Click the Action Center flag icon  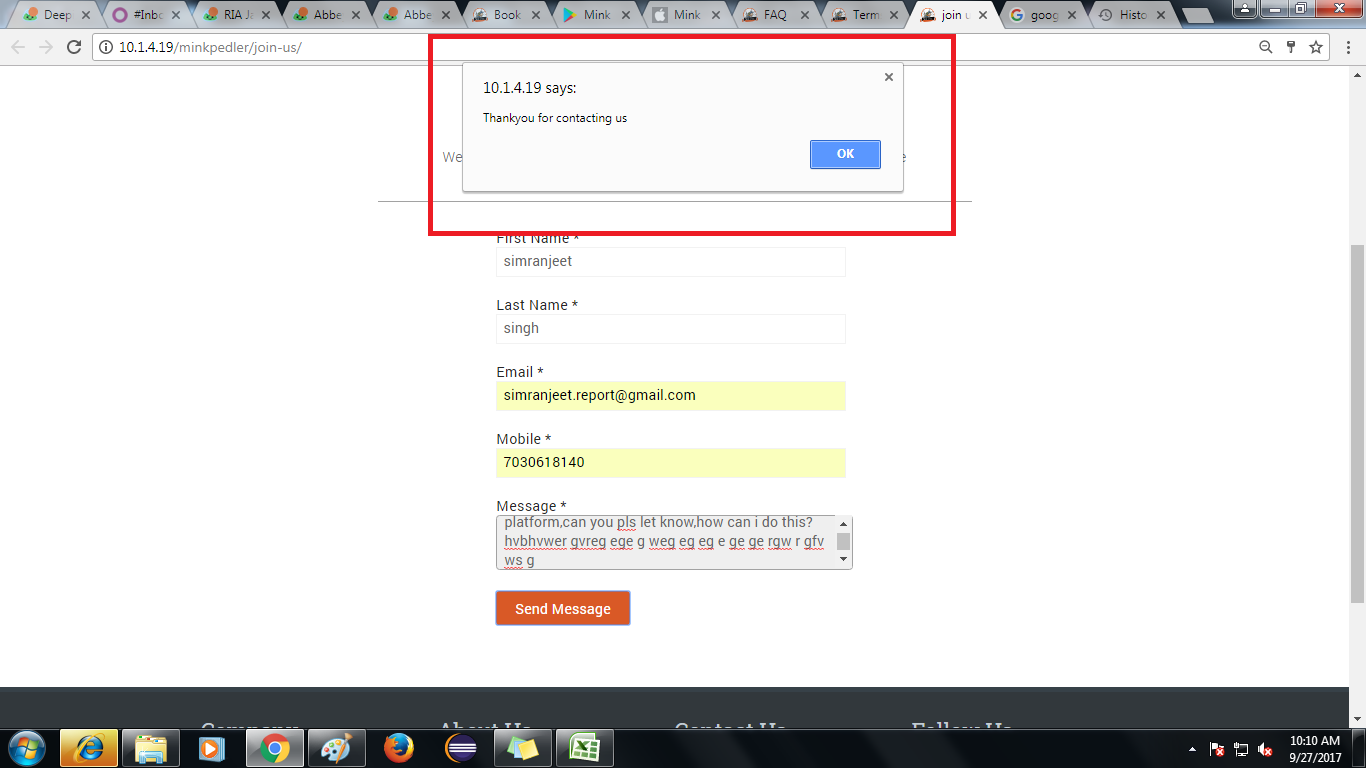[x=1218, y=749]
